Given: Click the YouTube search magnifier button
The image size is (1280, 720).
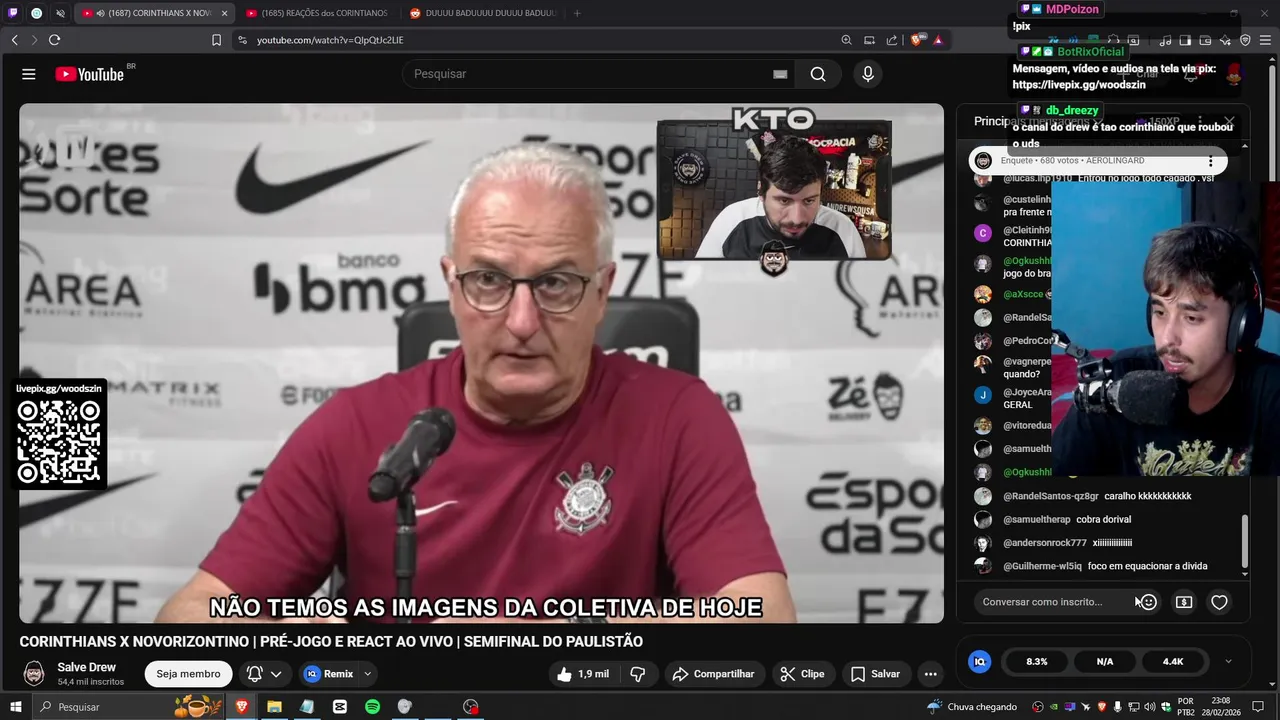Looking at the screenshot, I should tap(818, 74).
